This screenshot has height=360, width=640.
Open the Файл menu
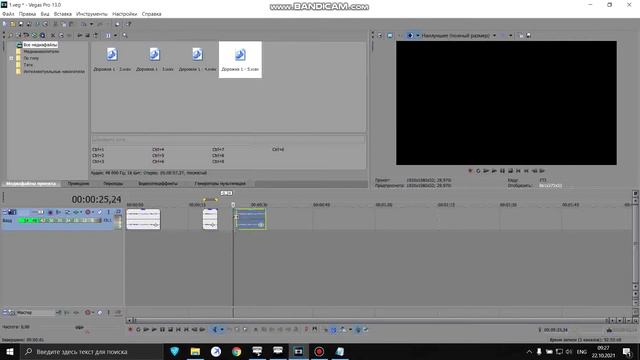8,14
